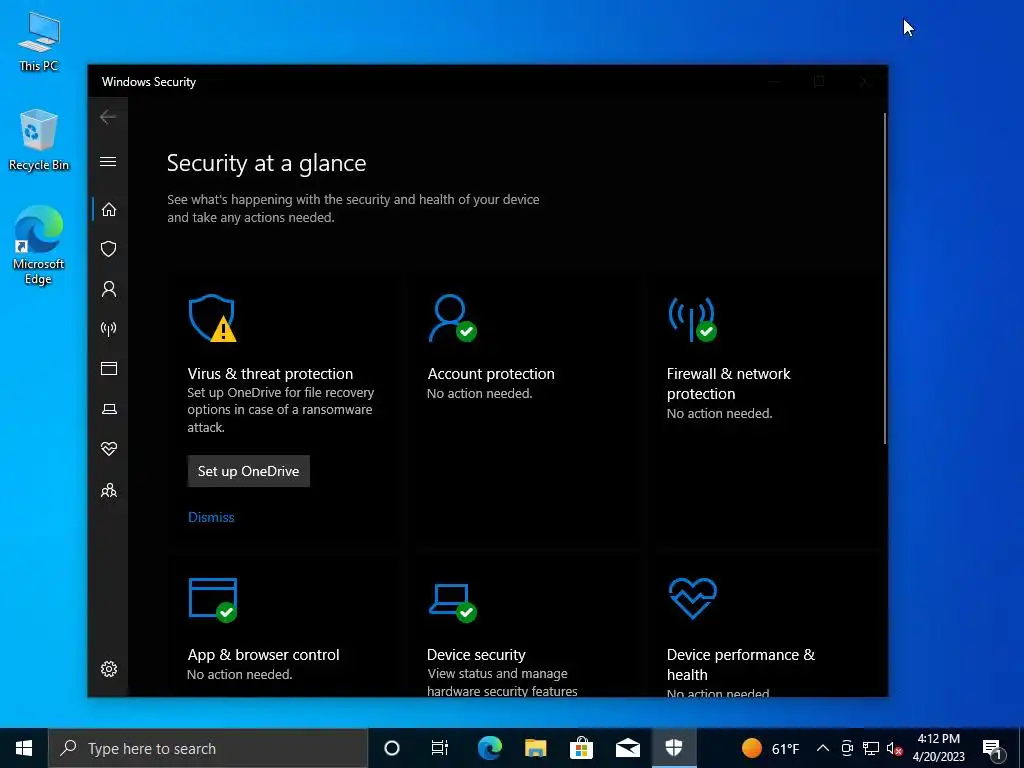Click the App & browser control tile icon
Image resolution: width=1024 pixels, height=768 pixels.
click(213, 600)
